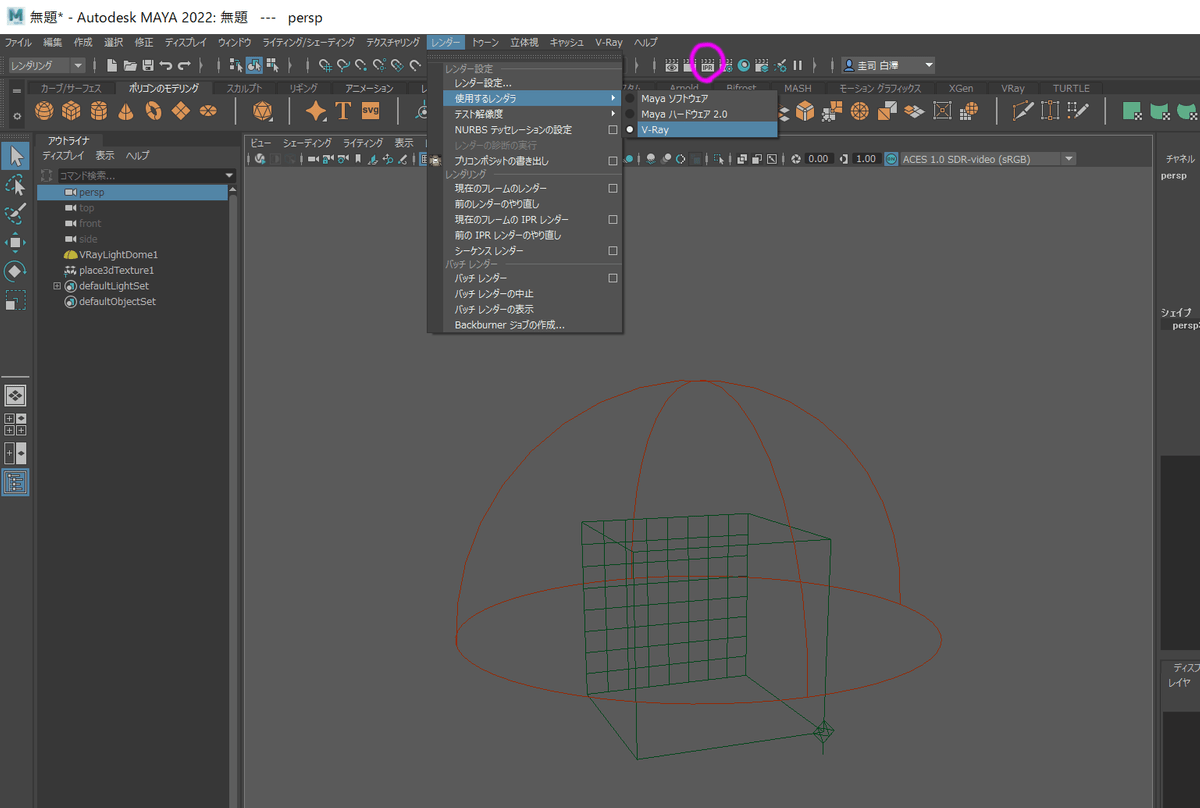
Task: Open the Outliner search filter dropdown arrow
Action: [229, 175]
